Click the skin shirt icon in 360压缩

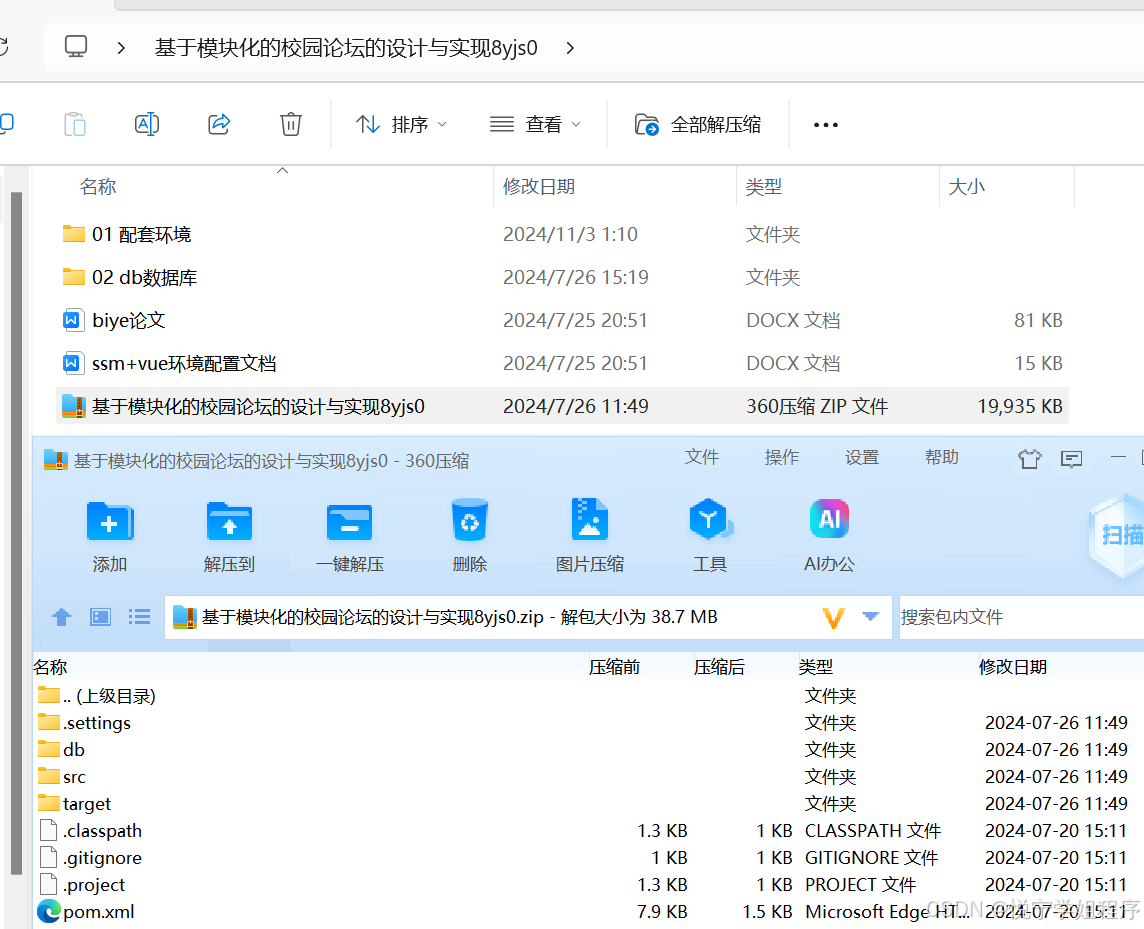click(1029, 459)
